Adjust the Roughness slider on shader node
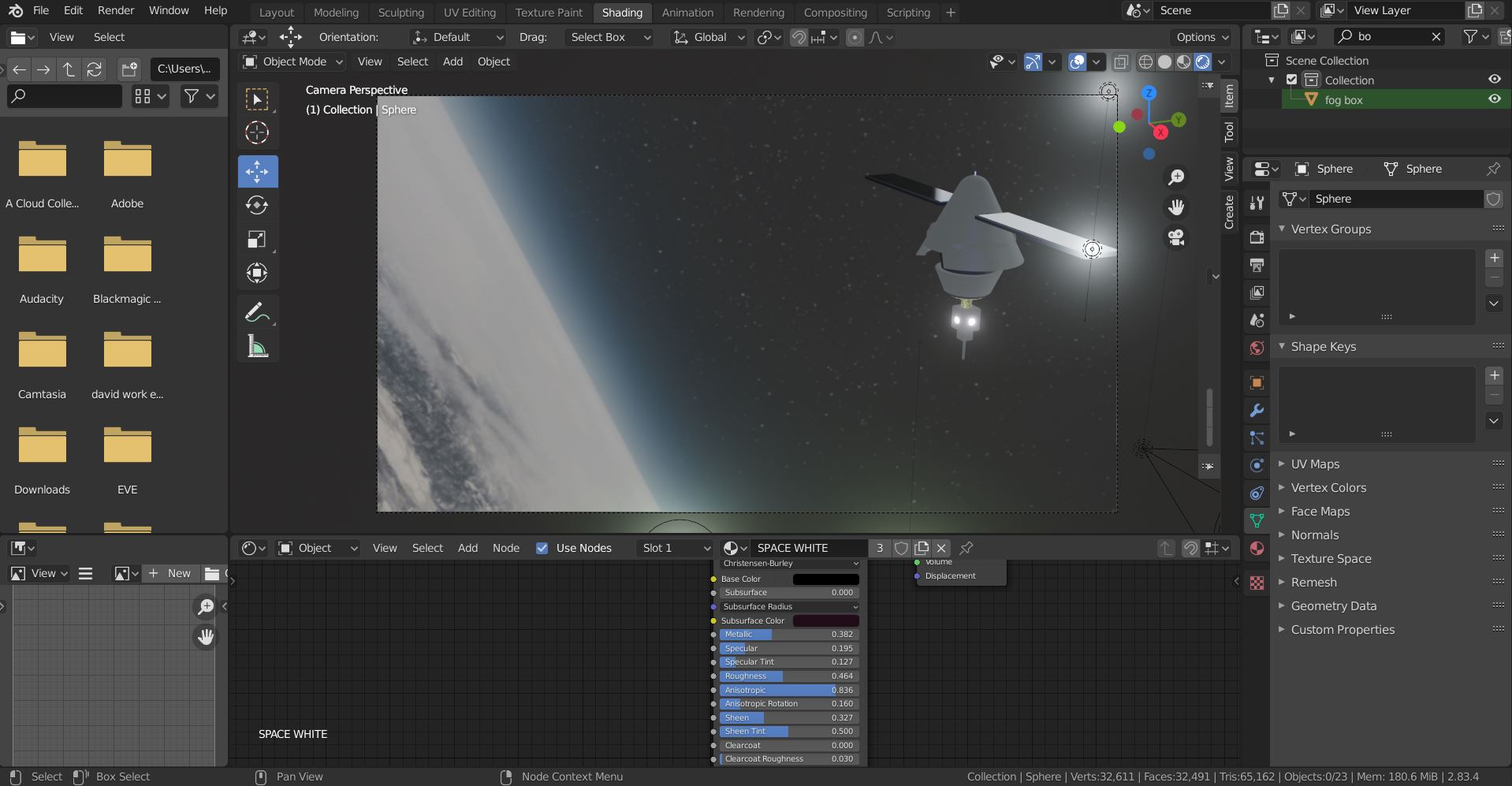Image resolution: width=1512 pixels, height=786 pixels. tap(788, 676)
